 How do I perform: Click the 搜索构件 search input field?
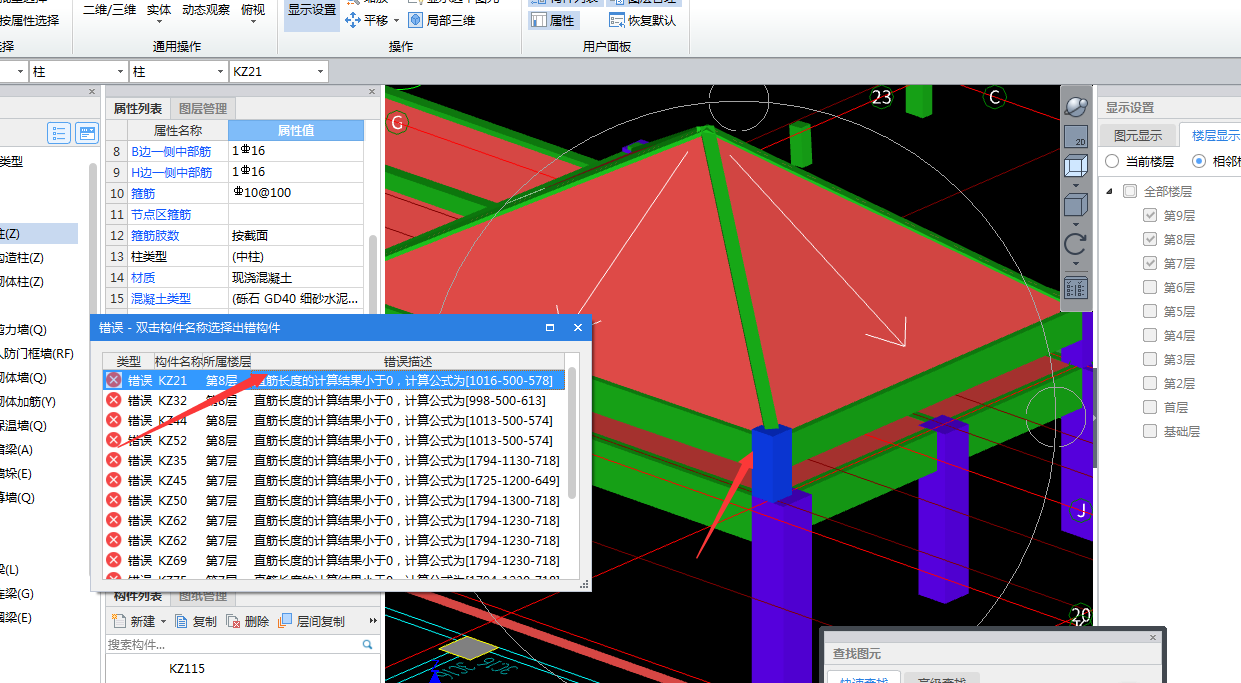tap(230, 645)
